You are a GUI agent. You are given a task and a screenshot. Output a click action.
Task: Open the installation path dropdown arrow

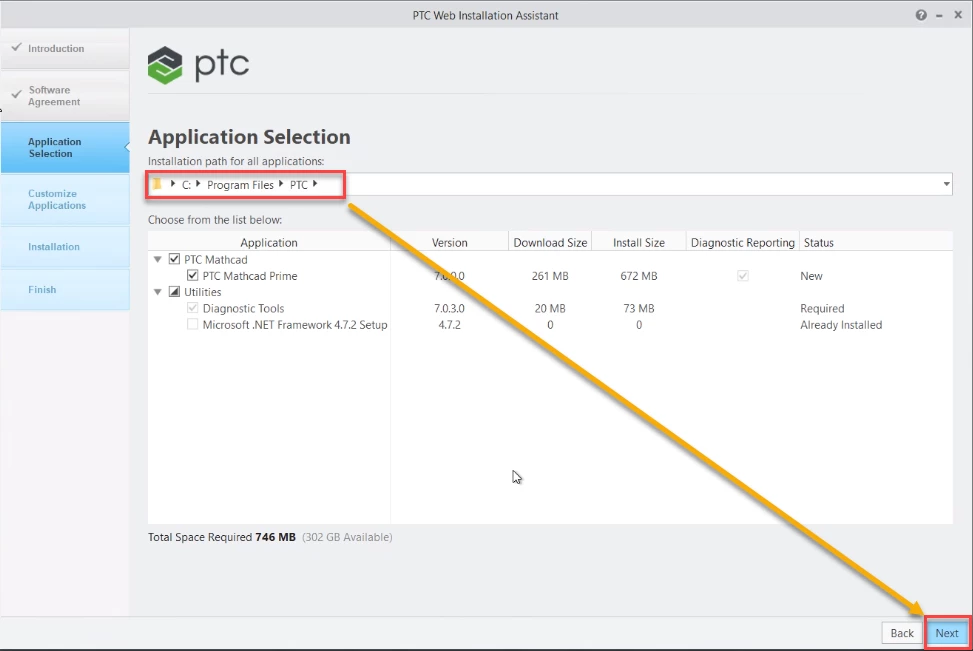point(946,184)
